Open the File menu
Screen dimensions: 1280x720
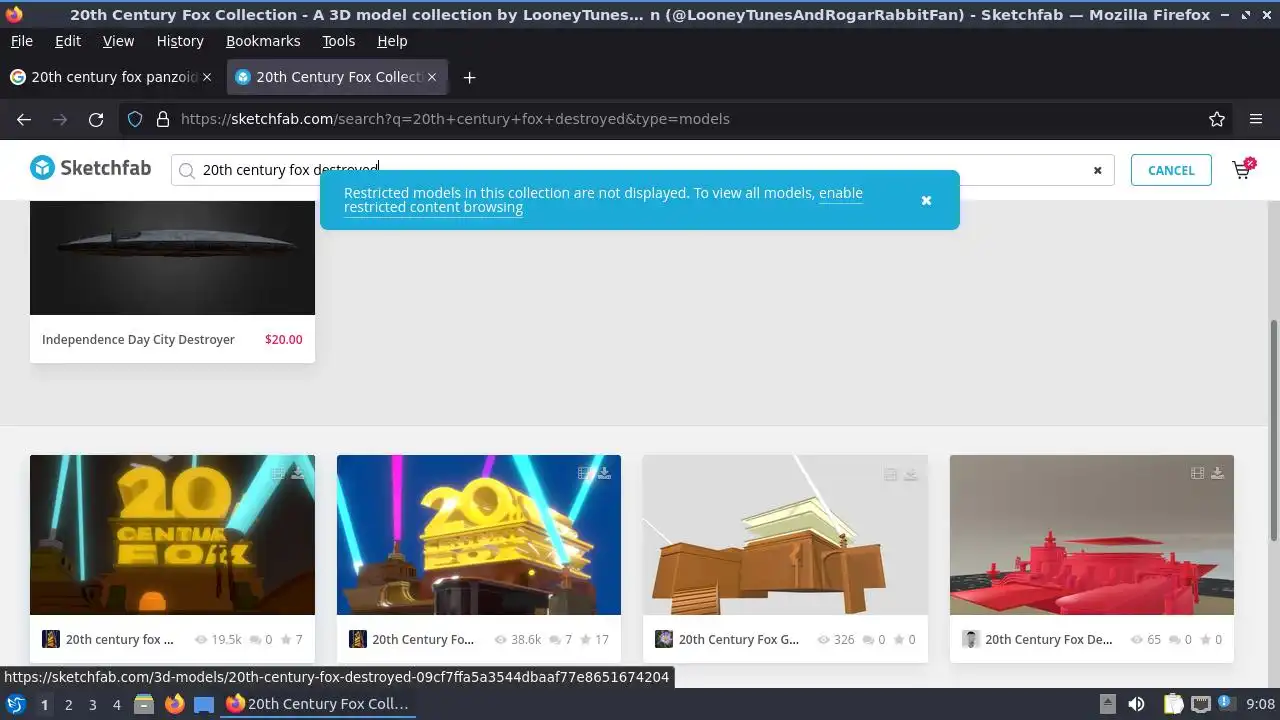pyautogui.click(x=21, y=41)
